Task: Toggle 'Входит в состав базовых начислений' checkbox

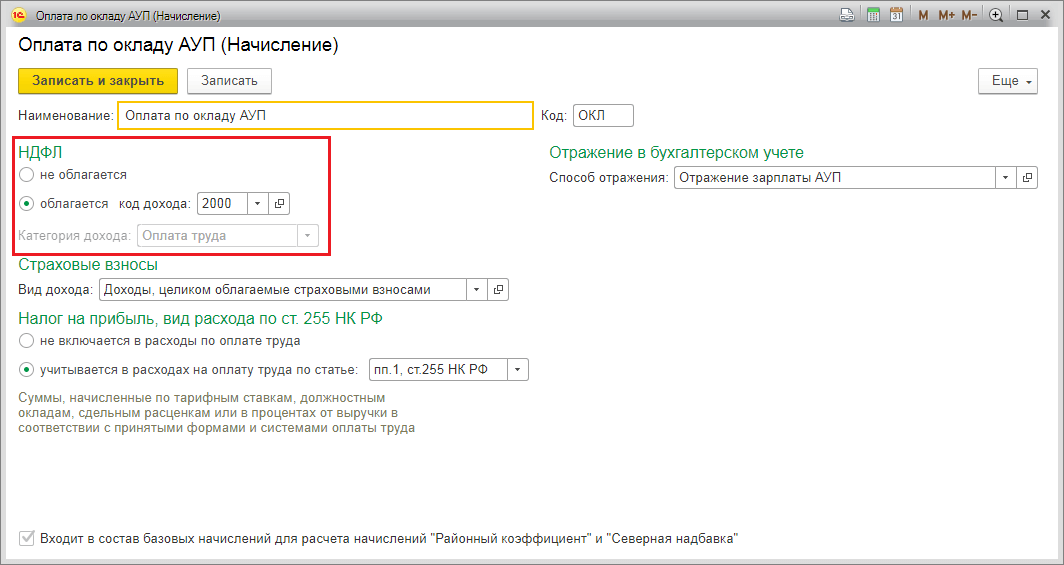Action: (26, 539)
